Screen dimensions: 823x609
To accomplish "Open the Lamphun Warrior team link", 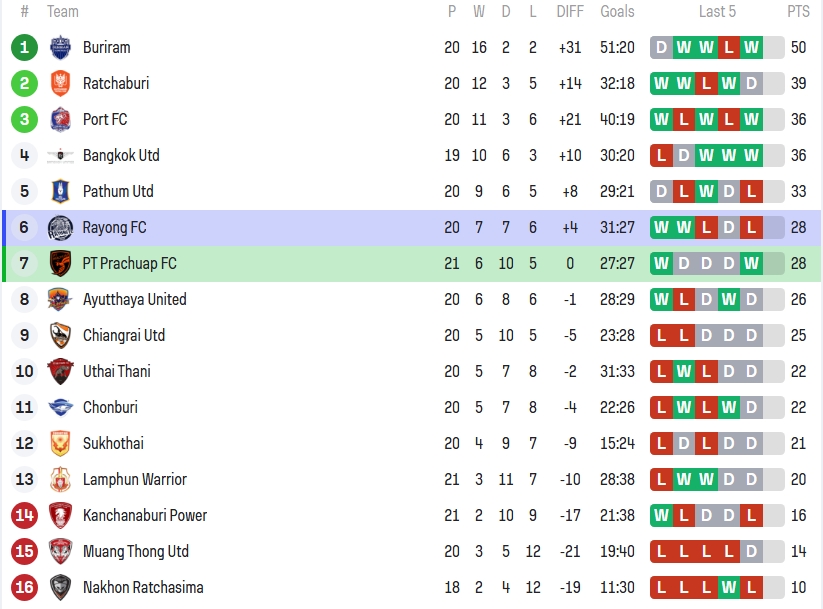I will 134,479.
